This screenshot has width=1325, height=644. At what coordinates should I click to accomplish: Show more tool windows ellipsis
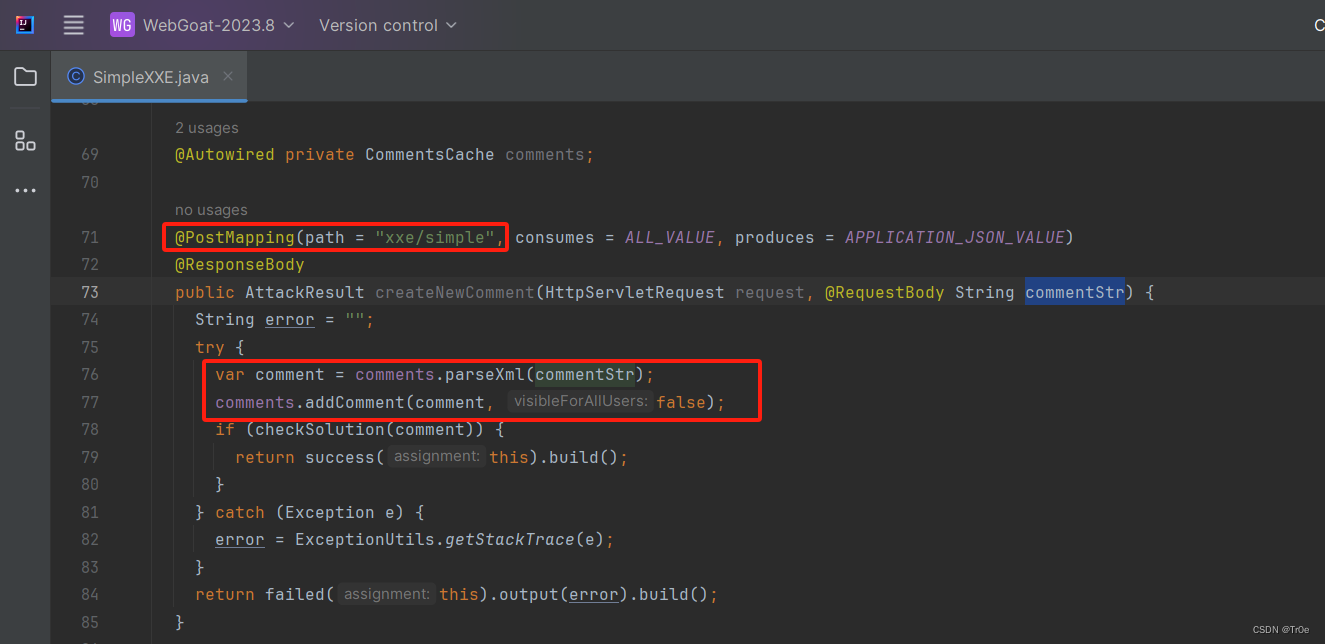pyautogui.click(x=26, y=190)
